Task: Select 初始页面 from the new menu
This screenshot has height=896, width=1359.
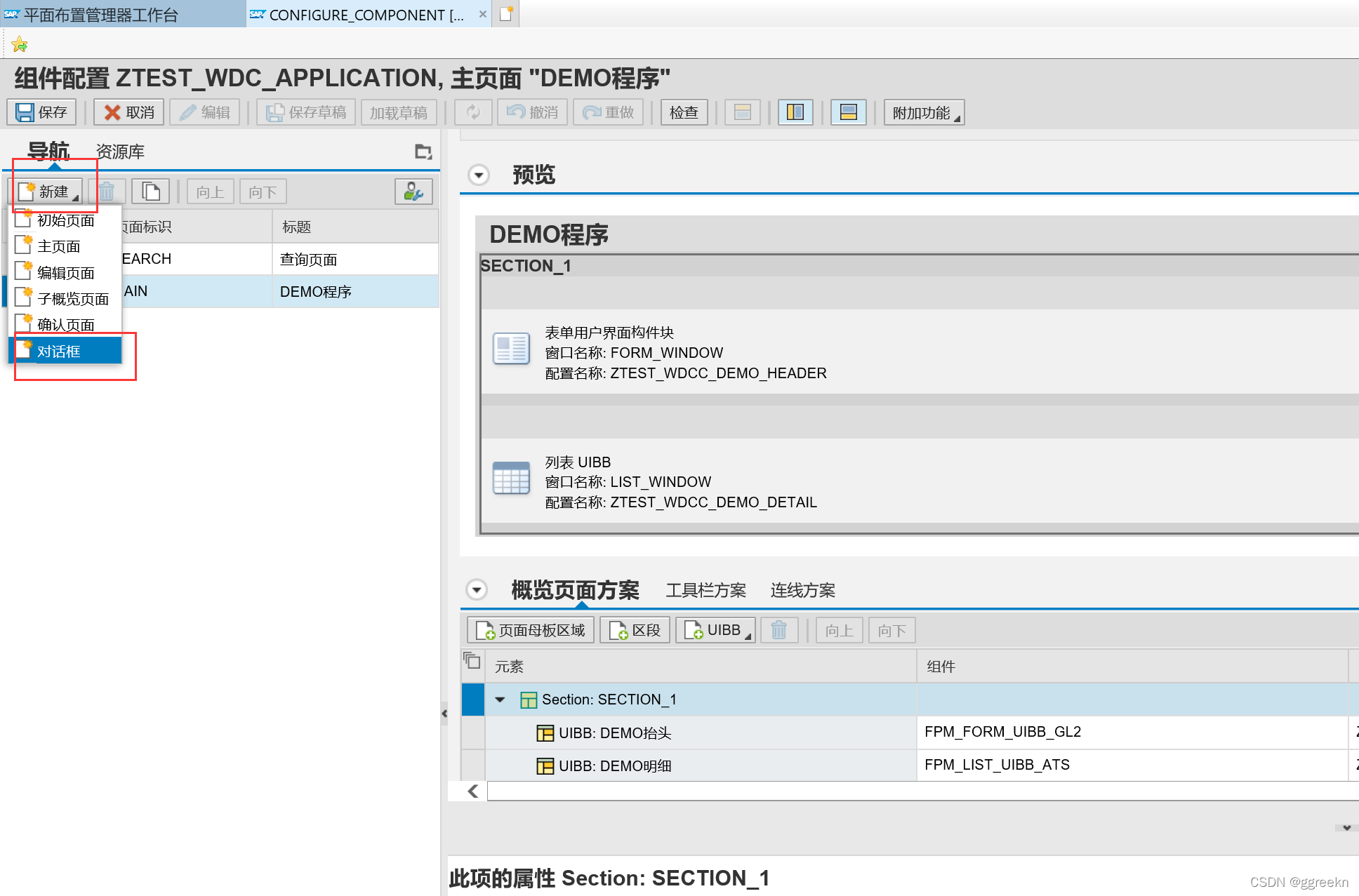Action: 65,220
